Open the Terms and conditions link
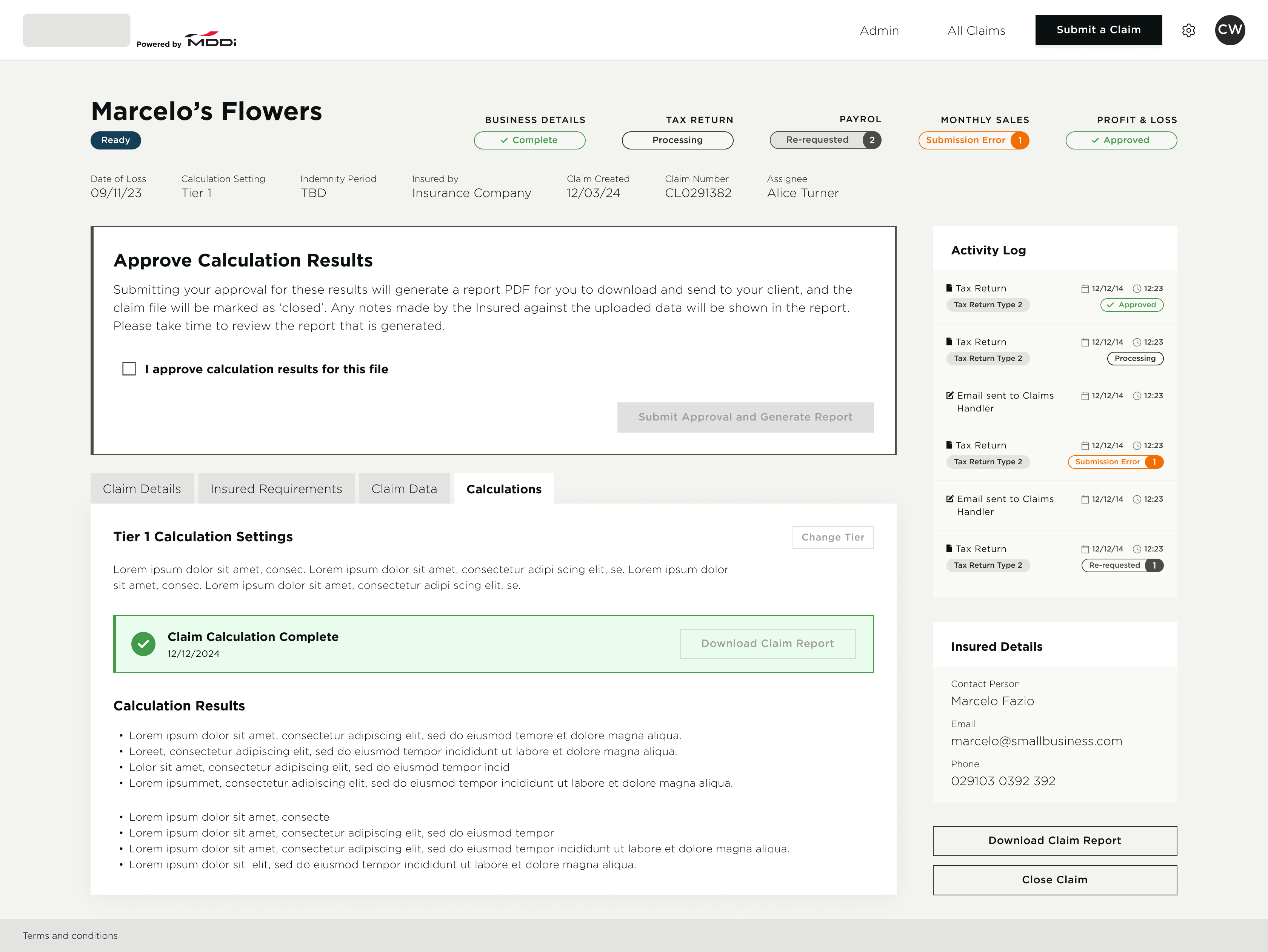 click(x=70, y=936)
